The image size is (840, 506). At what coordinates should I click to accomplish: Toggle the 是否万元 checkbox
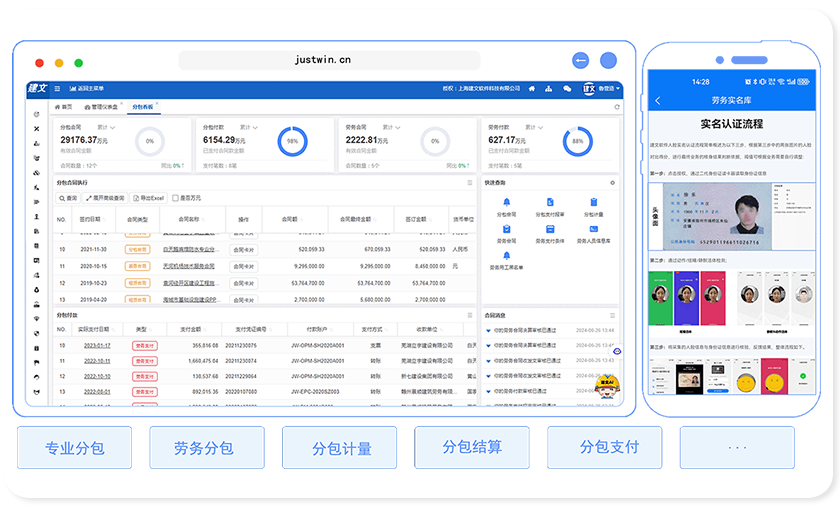(176, 198)
